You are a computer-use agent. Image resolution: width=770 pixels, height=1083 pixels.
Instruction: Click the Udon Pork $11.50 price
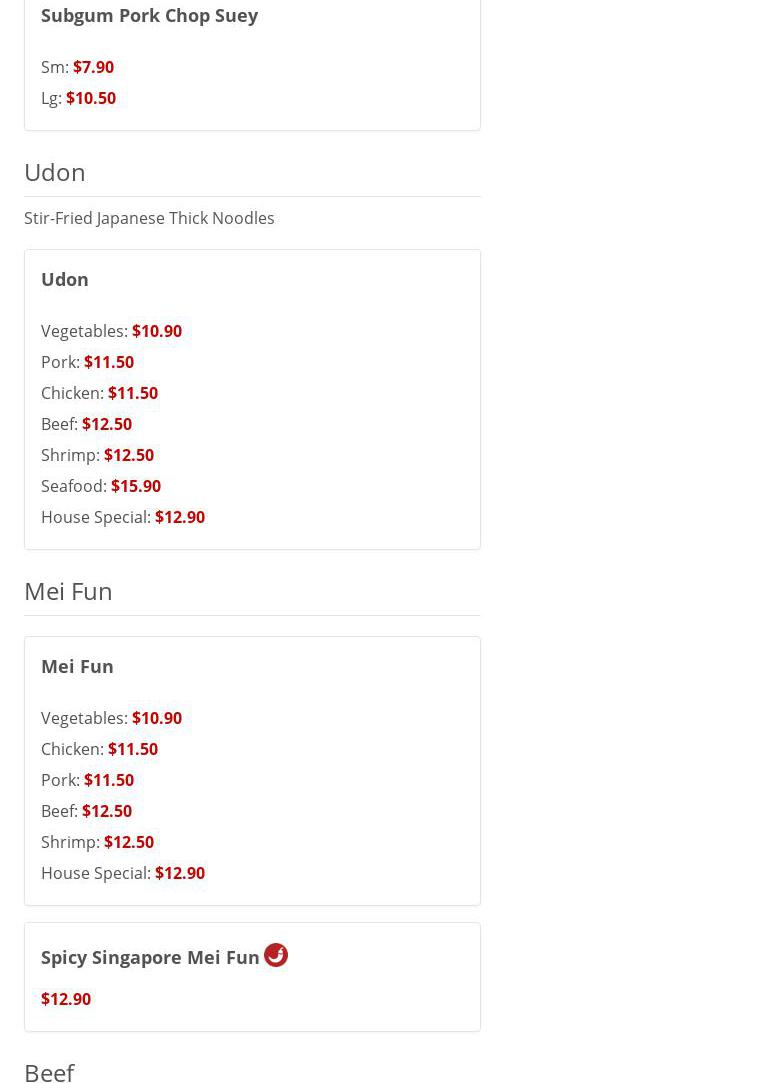108,362
